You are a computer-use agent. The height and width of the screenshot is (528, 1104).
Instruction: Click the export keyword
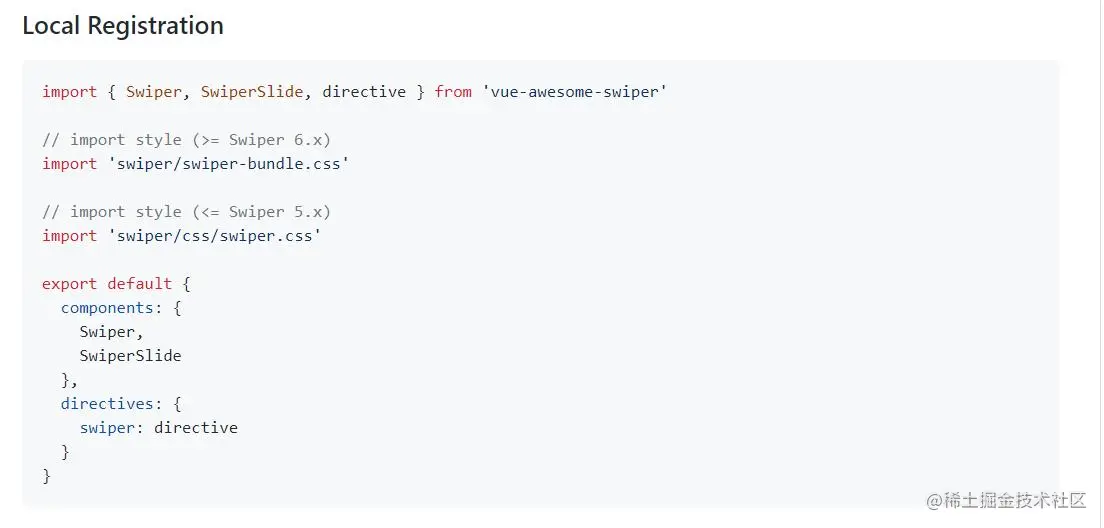point(70,284)
